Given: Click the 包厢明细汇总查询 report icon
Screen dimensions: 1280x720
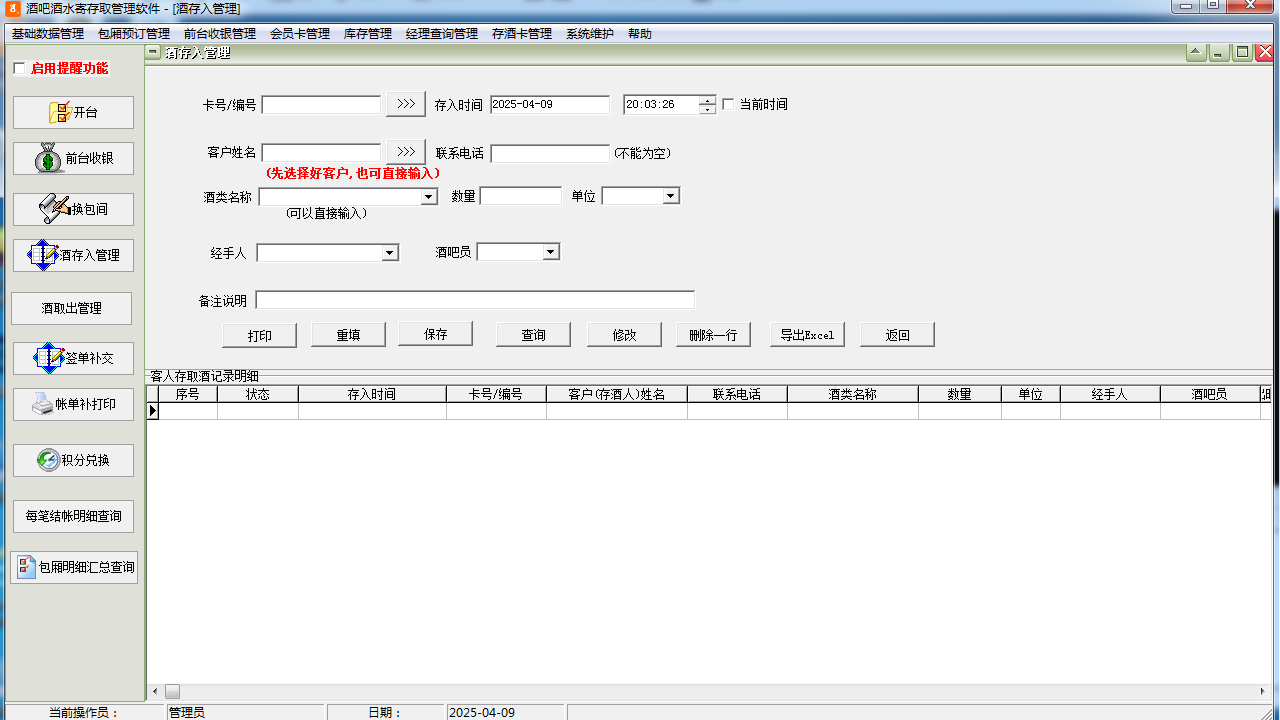Looking at the screenshot, I should 27,567.
